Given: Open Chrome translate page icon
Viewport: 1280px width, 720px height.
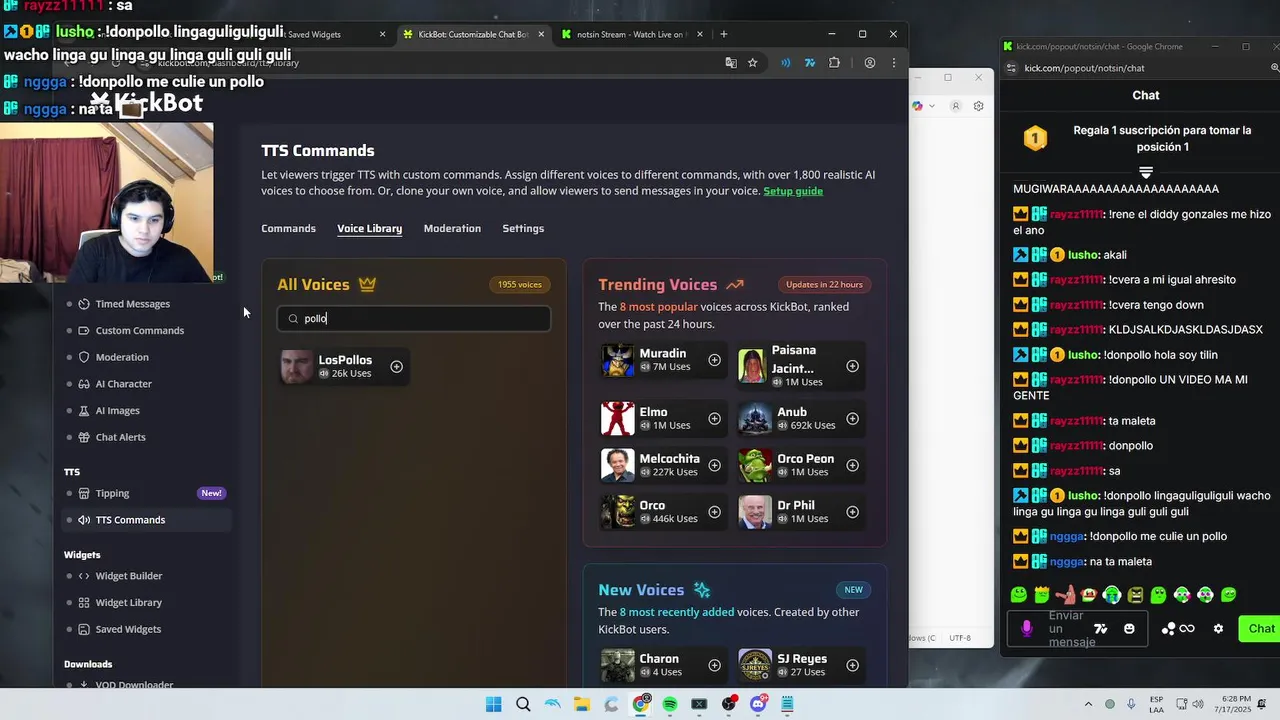Looking at the screenshot, I should [x=731, y=63].
